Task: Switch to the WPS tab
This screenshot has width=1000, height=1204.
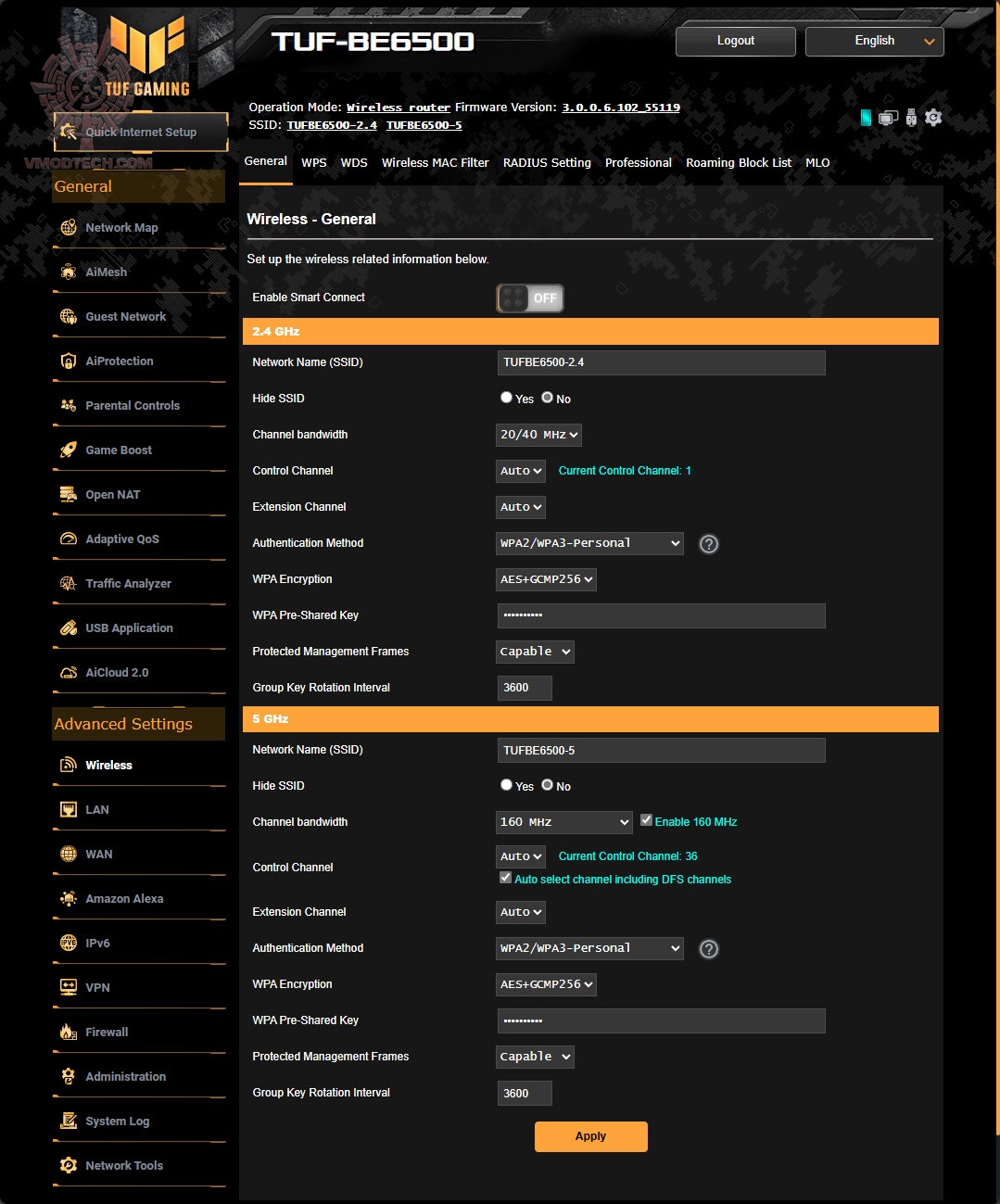Action: pyautogui.click(x=314, y=163)
